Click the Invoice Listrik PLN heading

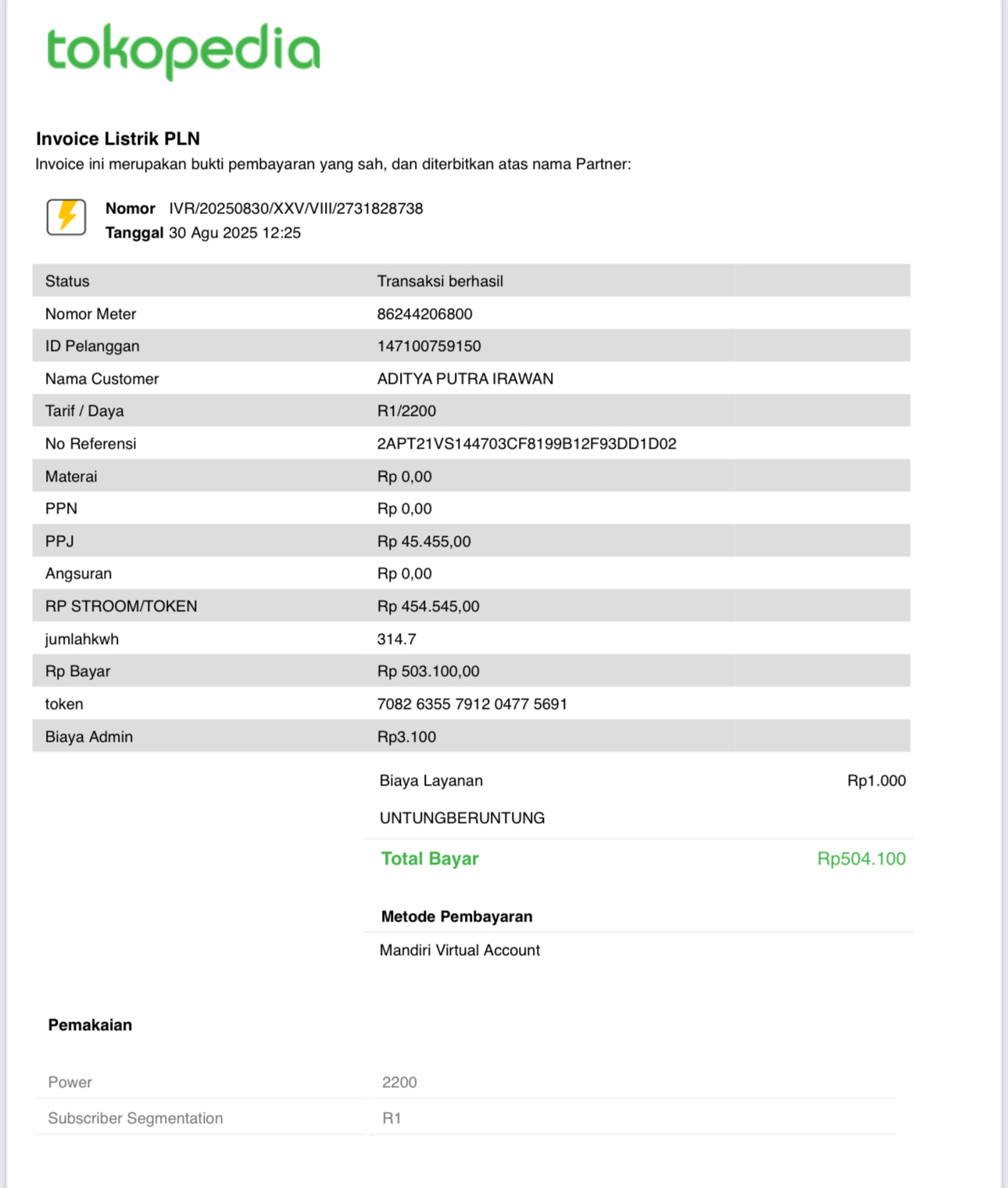[x=118, y=139]
